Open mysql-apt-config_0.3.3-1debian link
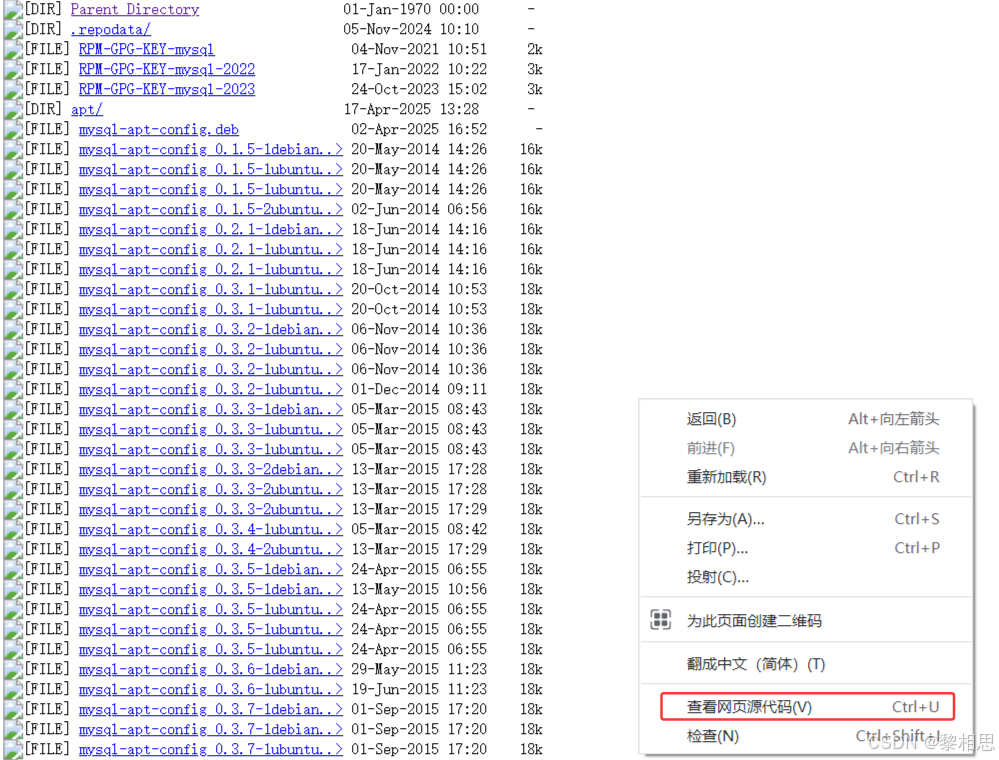The height and width of the screenshot is (760, 999). point(210,410)
